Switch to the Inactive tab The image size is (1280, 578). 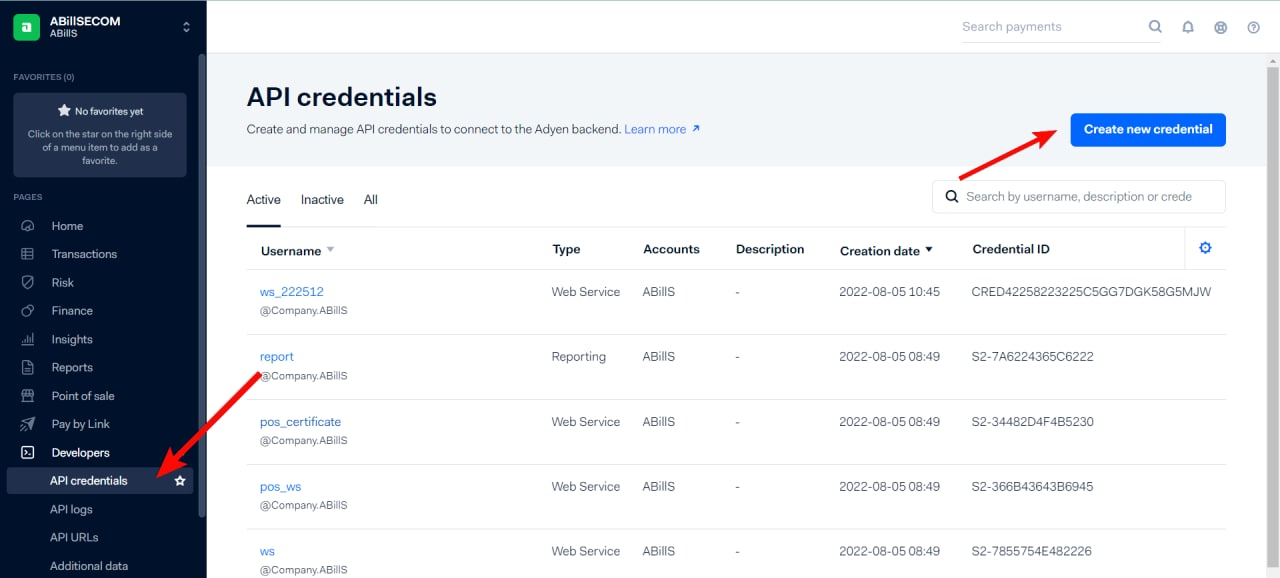(x=322, y=200)
